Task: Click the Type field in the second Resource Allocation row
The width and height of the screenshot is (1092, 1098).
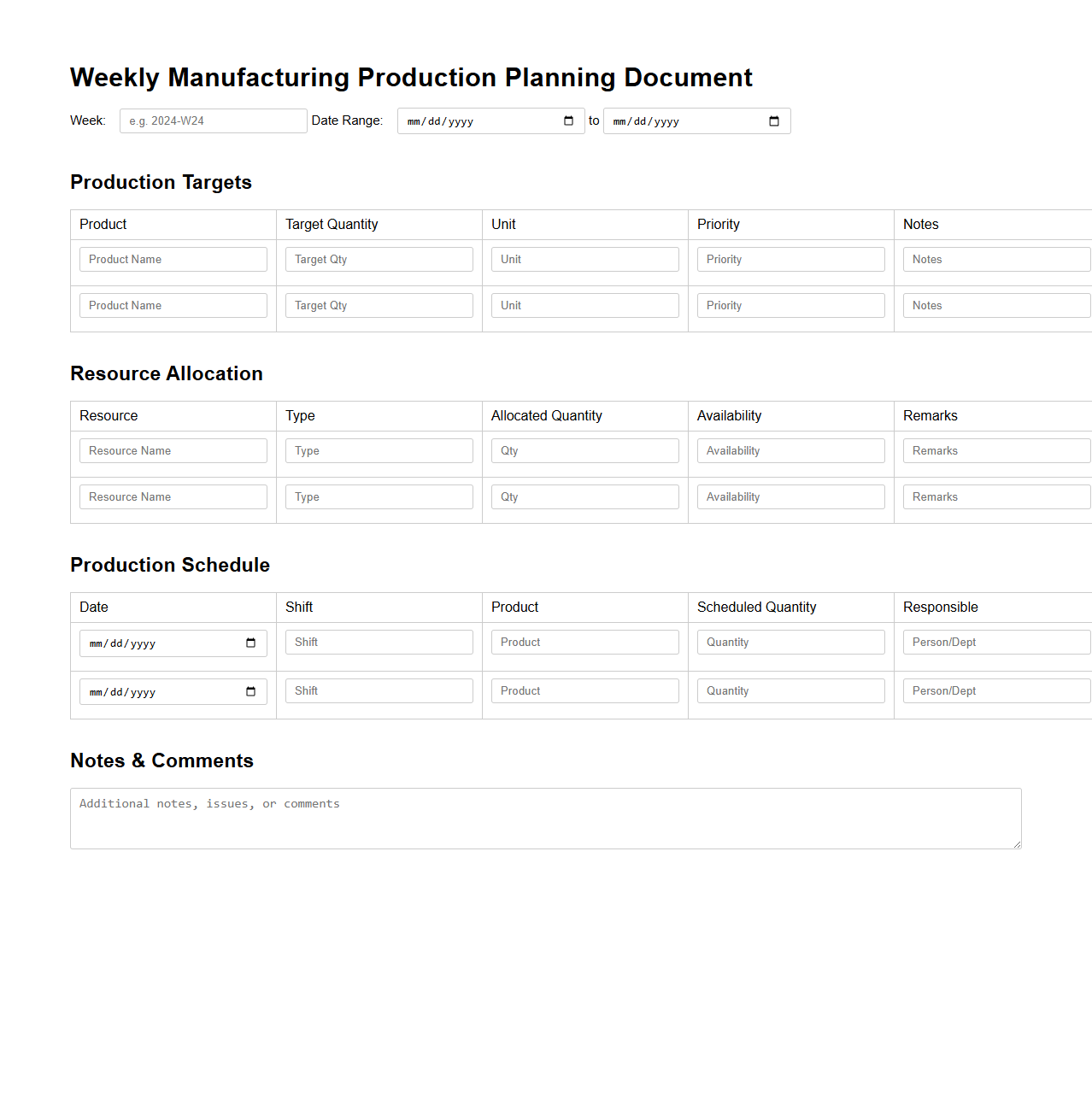Action: tap(379, 496)
